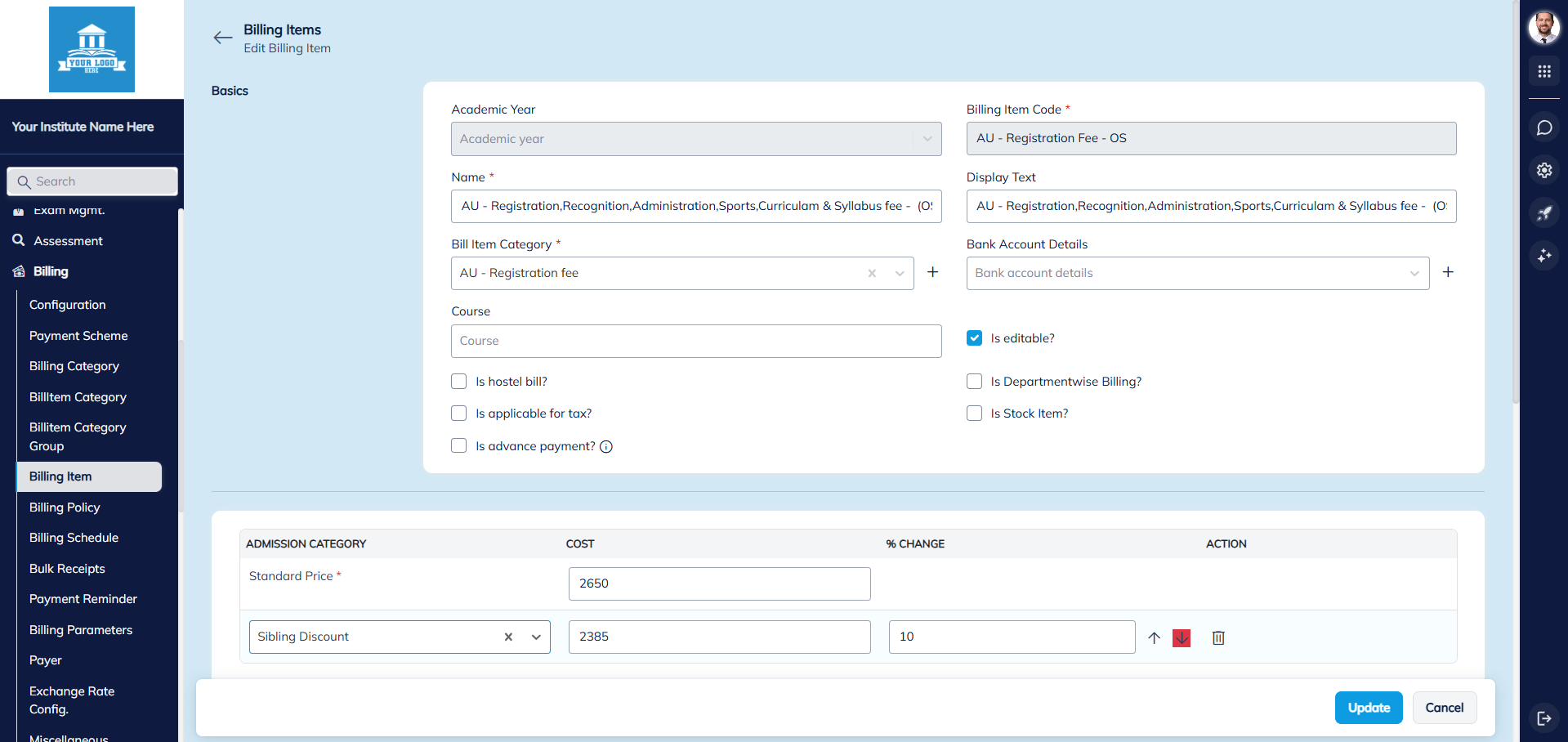
Task: Delete the Sibling Discount row via trash icon
Action: tap(1218, 637)
